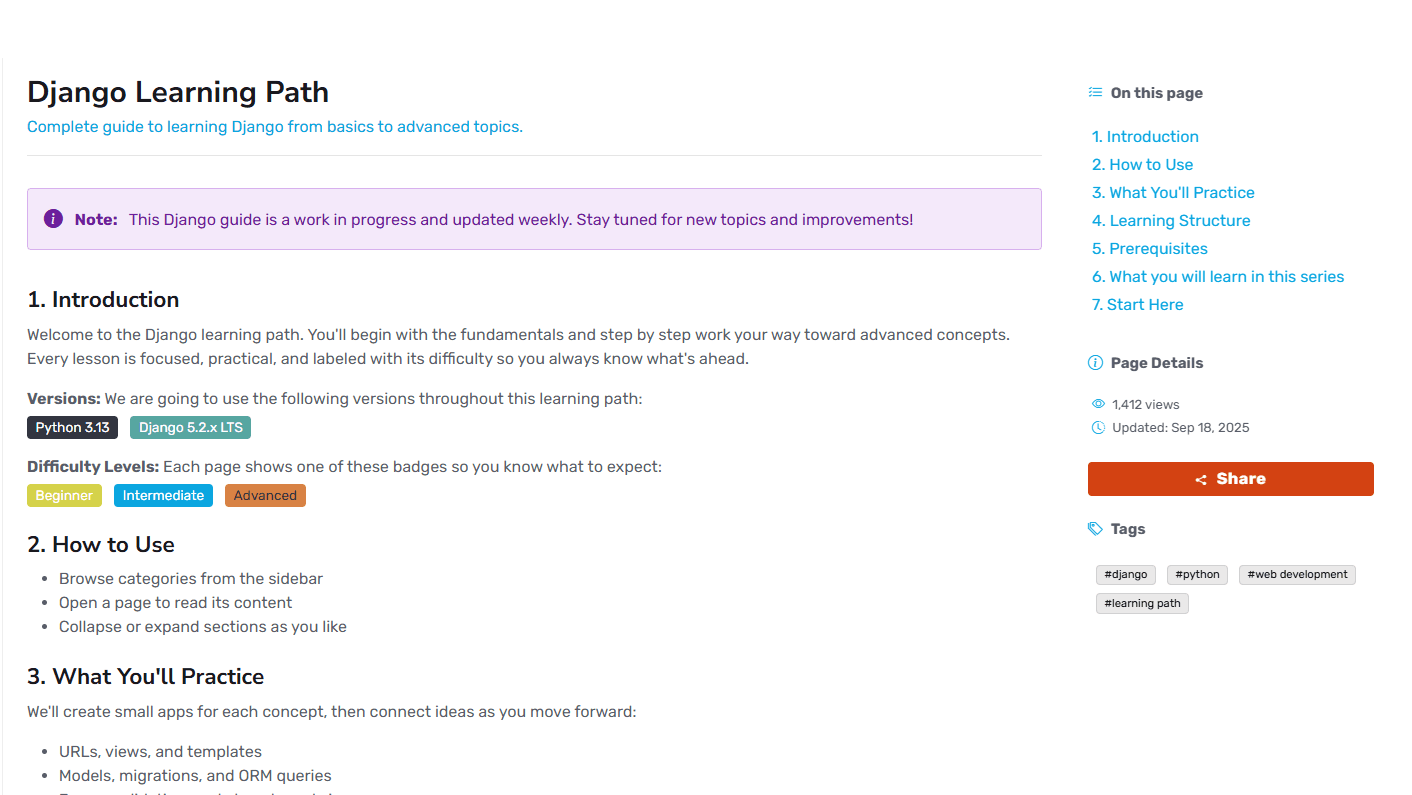Open 6. What you will learn in this series
The image size is (1412, 795).
pyautogui.click(x=1218, y=276)
